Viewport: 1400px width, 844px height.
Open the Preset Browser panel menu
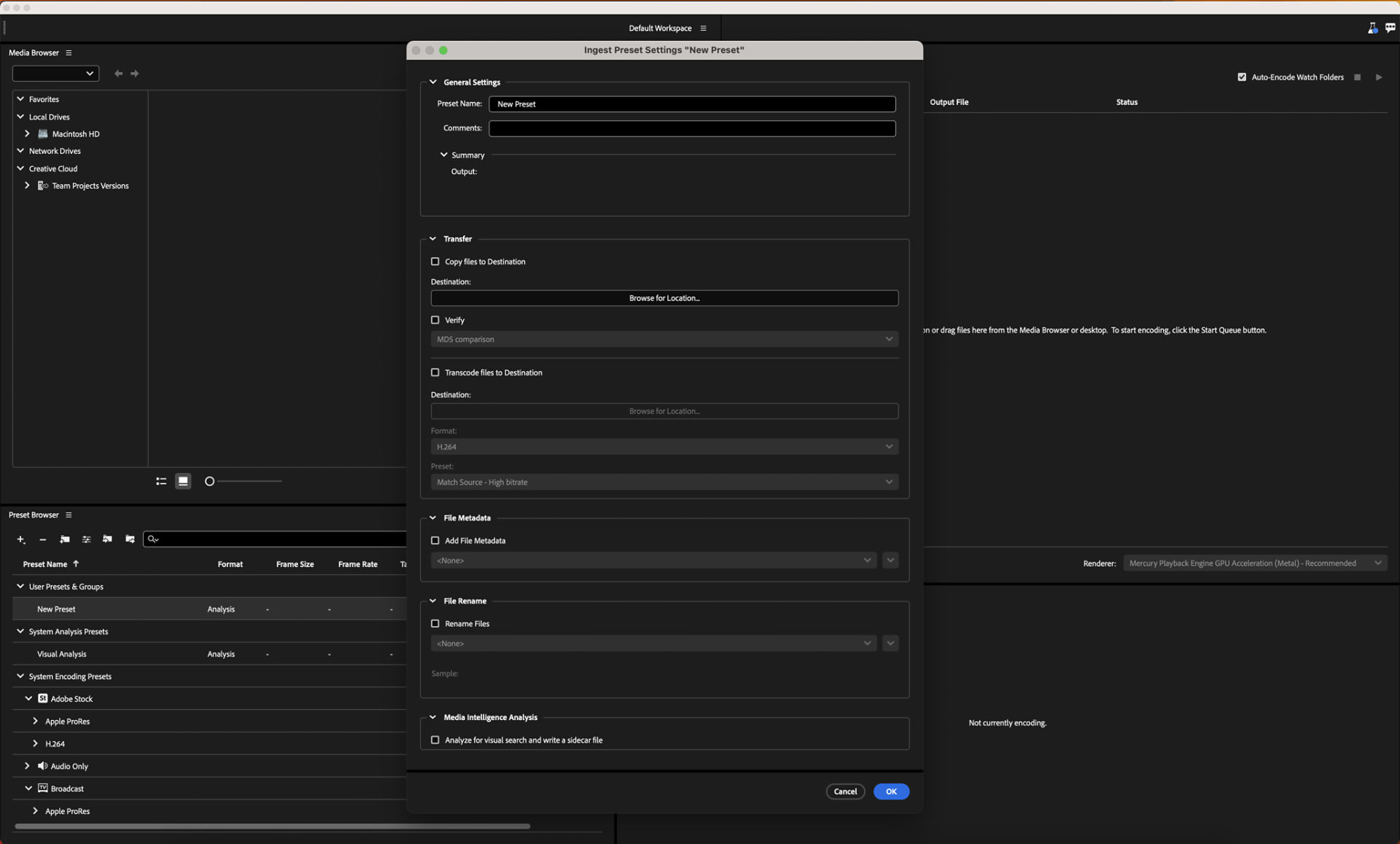(69, 515)
